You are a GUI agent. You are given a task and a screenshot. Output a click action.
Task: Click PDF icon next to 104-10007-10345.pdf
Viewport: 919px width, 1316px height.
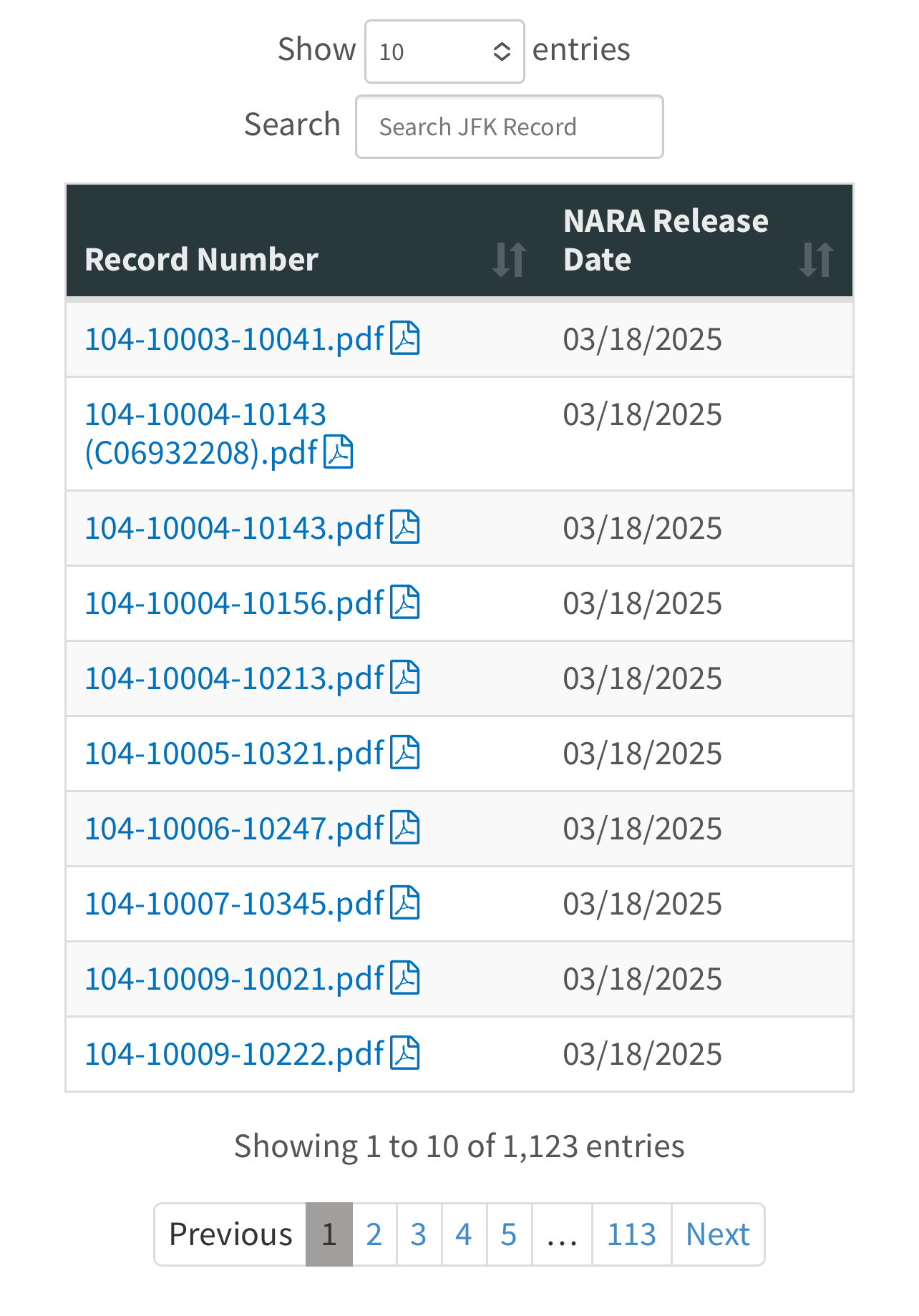click(404, 903)
